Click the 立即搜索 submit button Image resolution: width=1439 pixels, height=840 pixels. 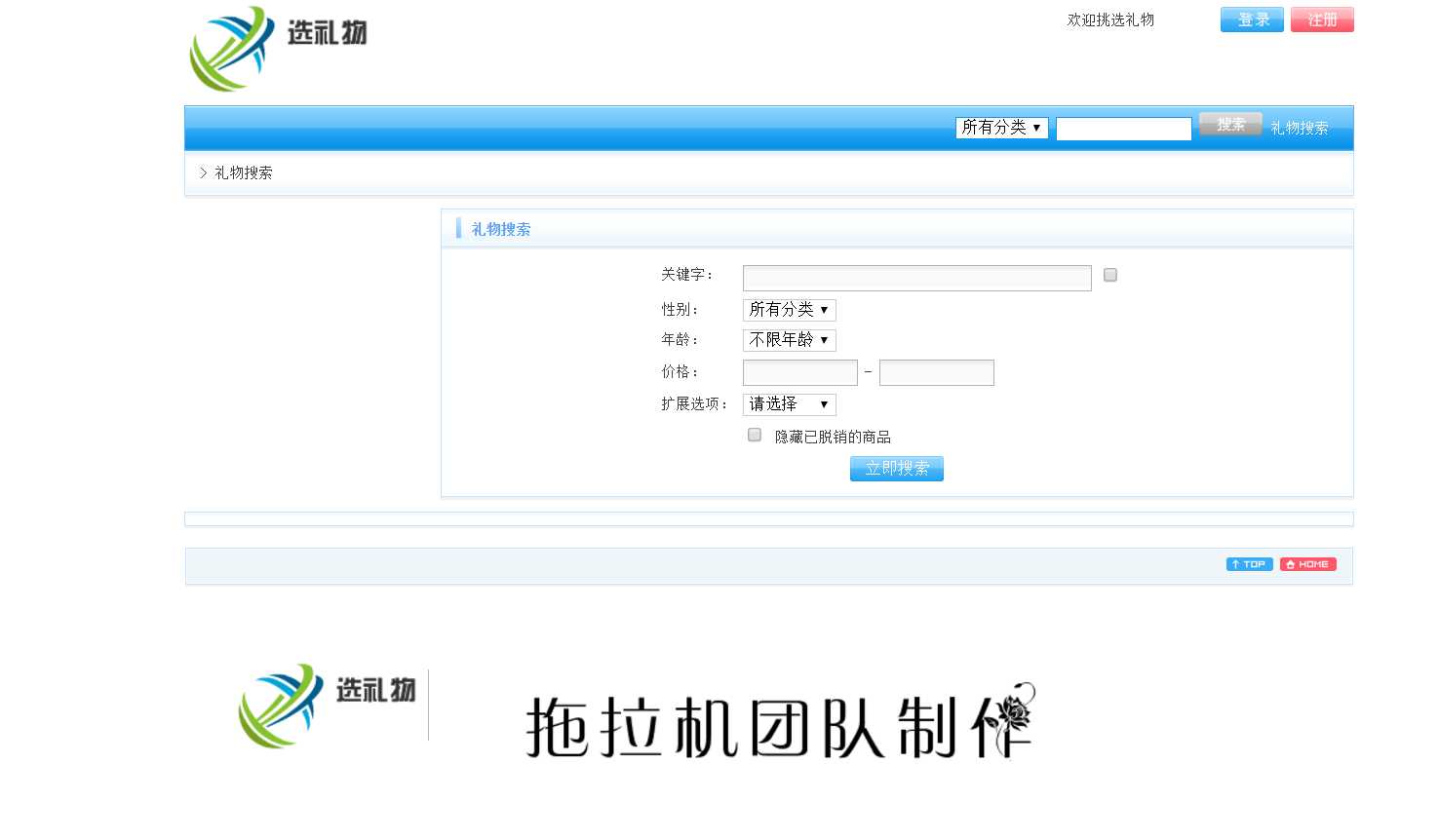click(897, 469)
